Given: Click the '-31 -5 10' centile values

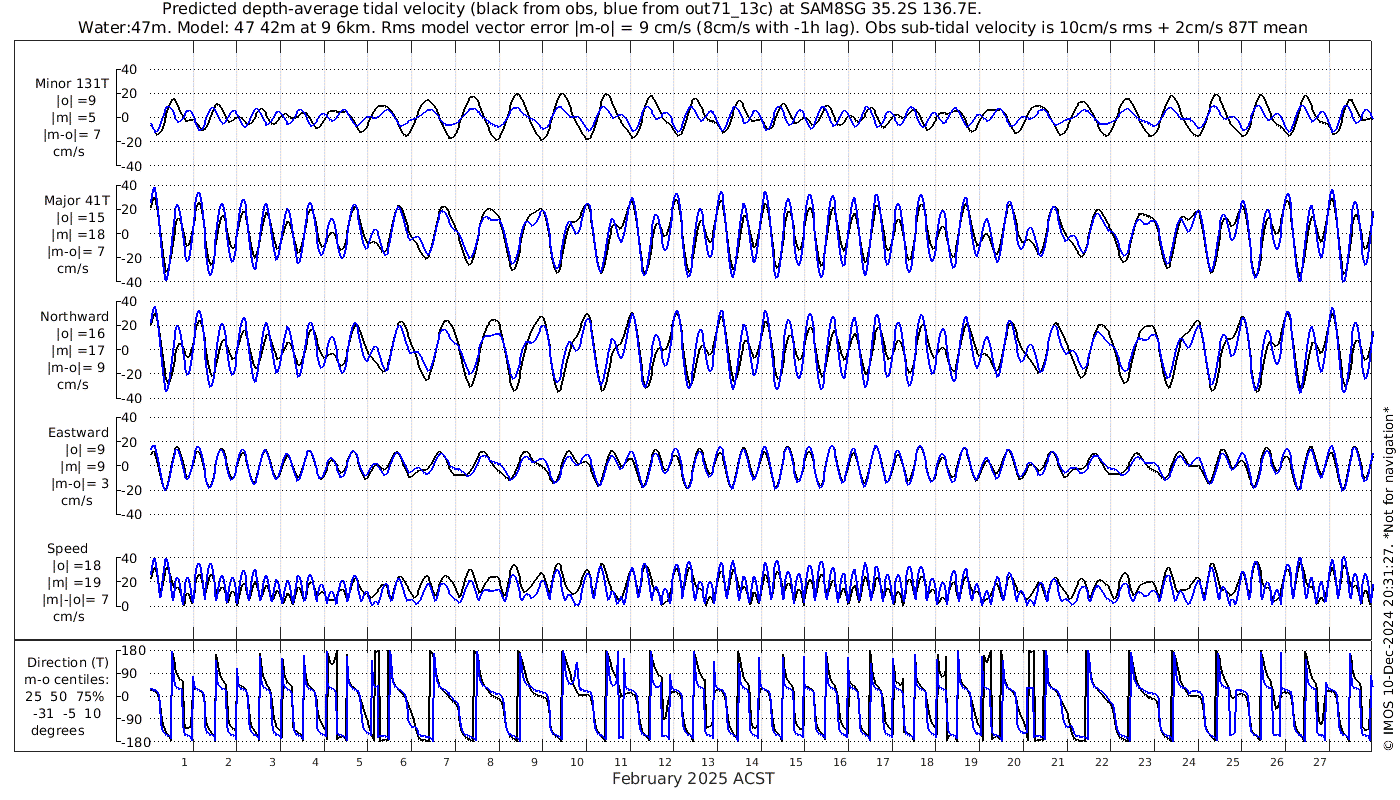Looking at the screenshot, I should (x=67, y=713).
